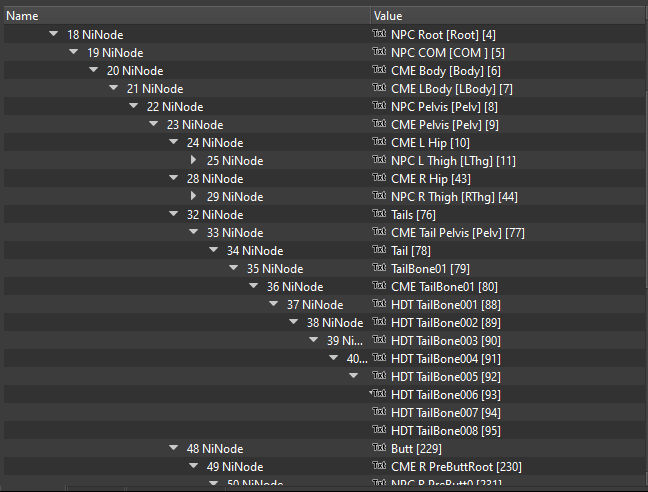Collapse the HDT TailBone005 row arrow

coord(353,376)
